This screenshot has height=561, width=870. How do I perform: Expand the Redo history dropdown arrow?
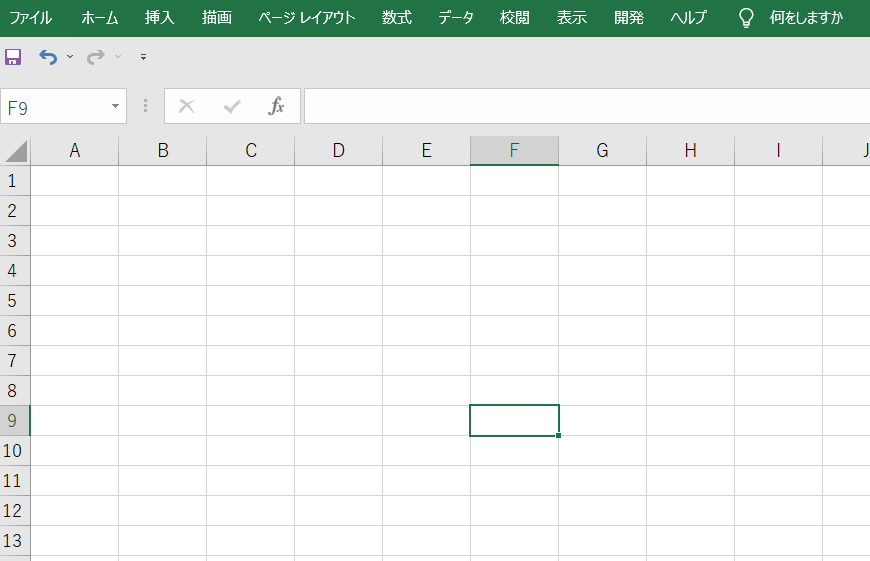click(118, 57)
